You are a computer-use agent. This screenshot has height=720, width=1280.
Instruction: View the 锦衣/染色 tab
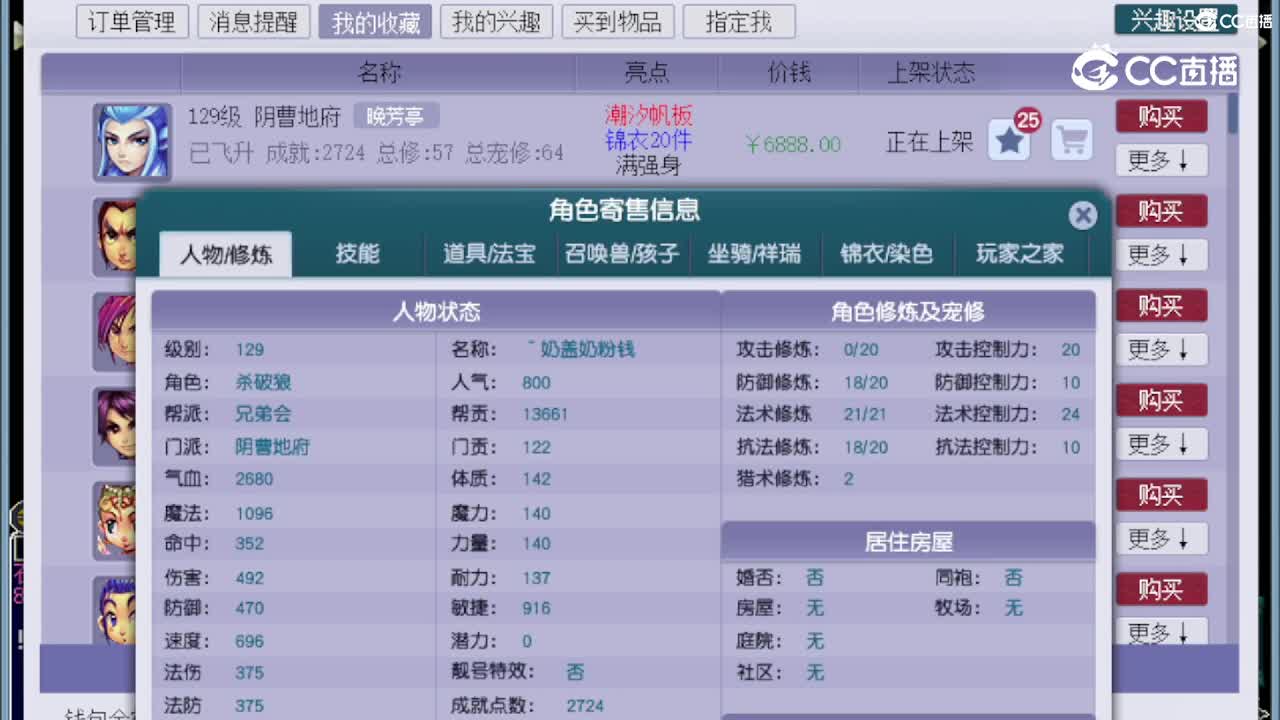pos(887,253)
